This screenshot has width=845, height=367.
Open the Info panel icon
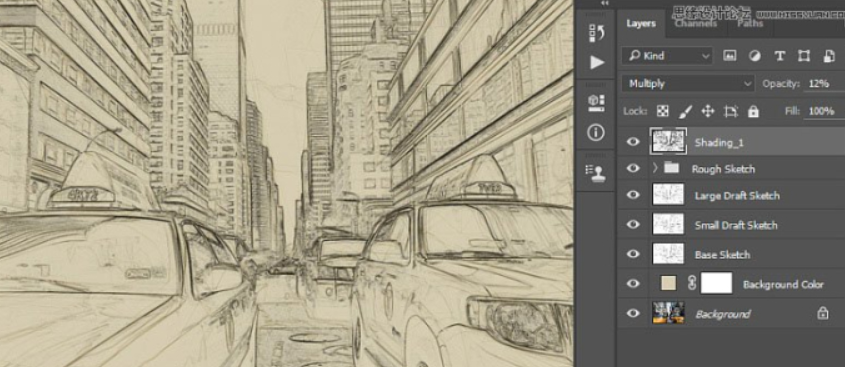coord(595,132)
